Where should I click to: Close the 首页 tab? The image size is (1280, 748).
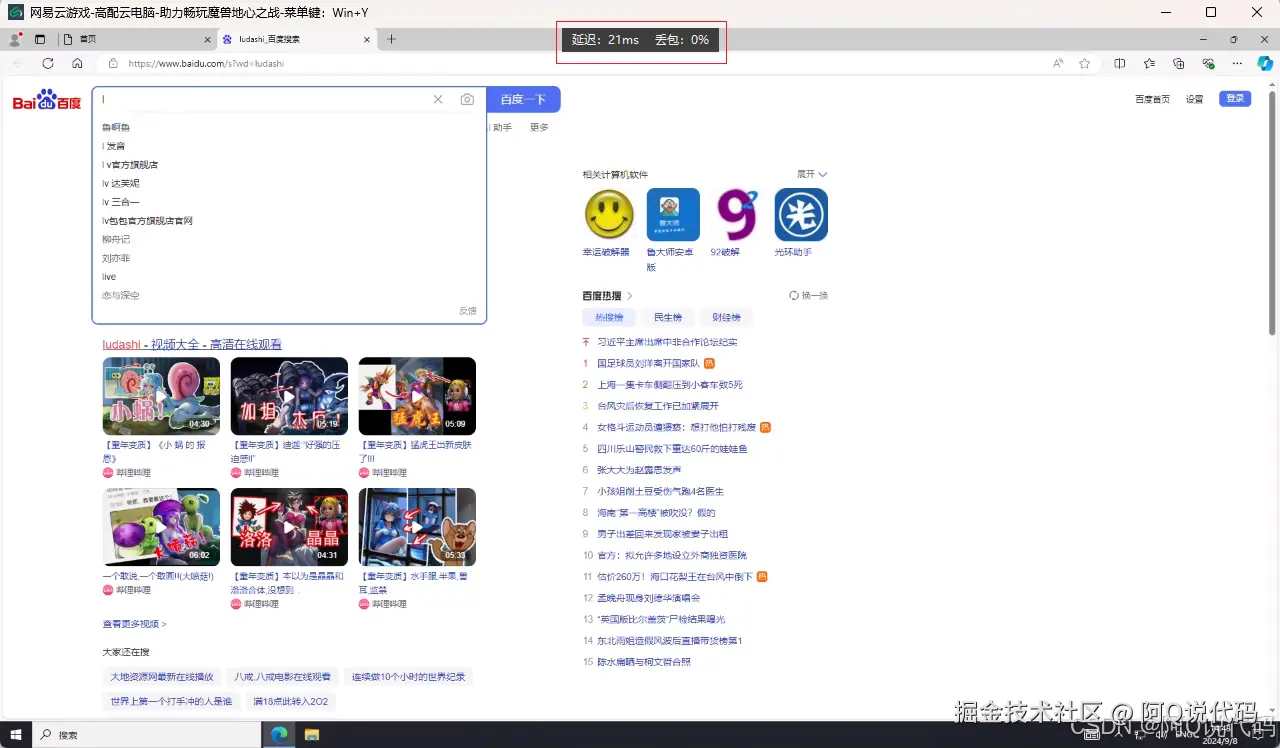pyautogui.click(x=208, y=39)
